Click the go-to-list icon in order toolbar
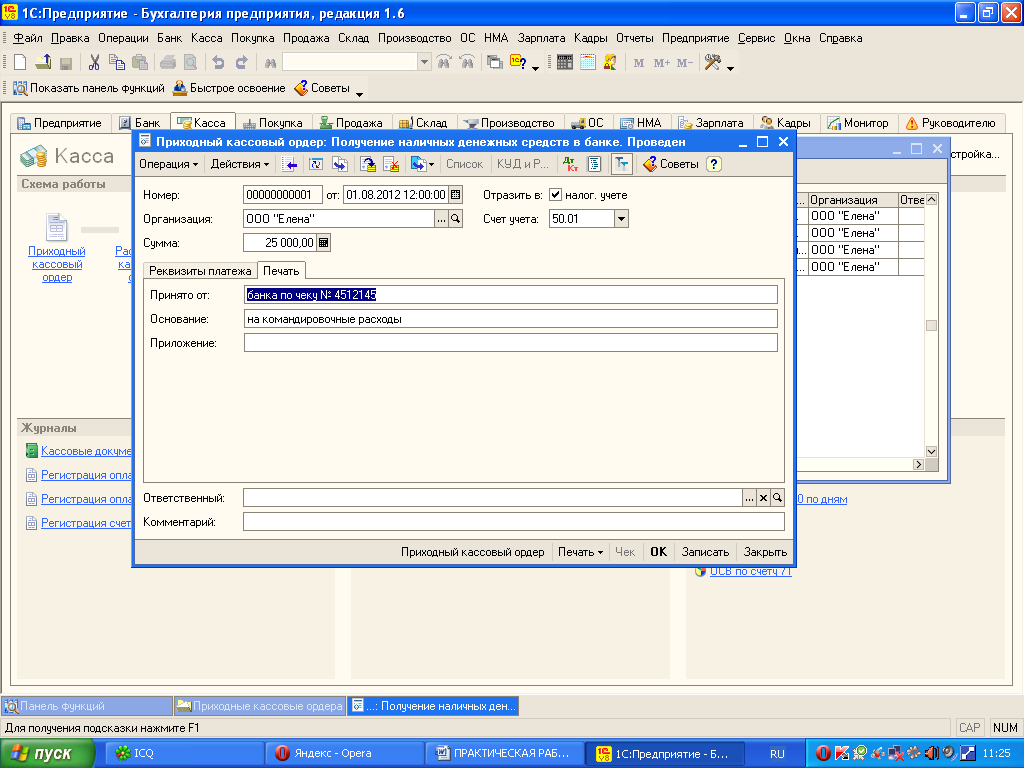This screenshot has height=768, width=1024. [x=289, y=164]
